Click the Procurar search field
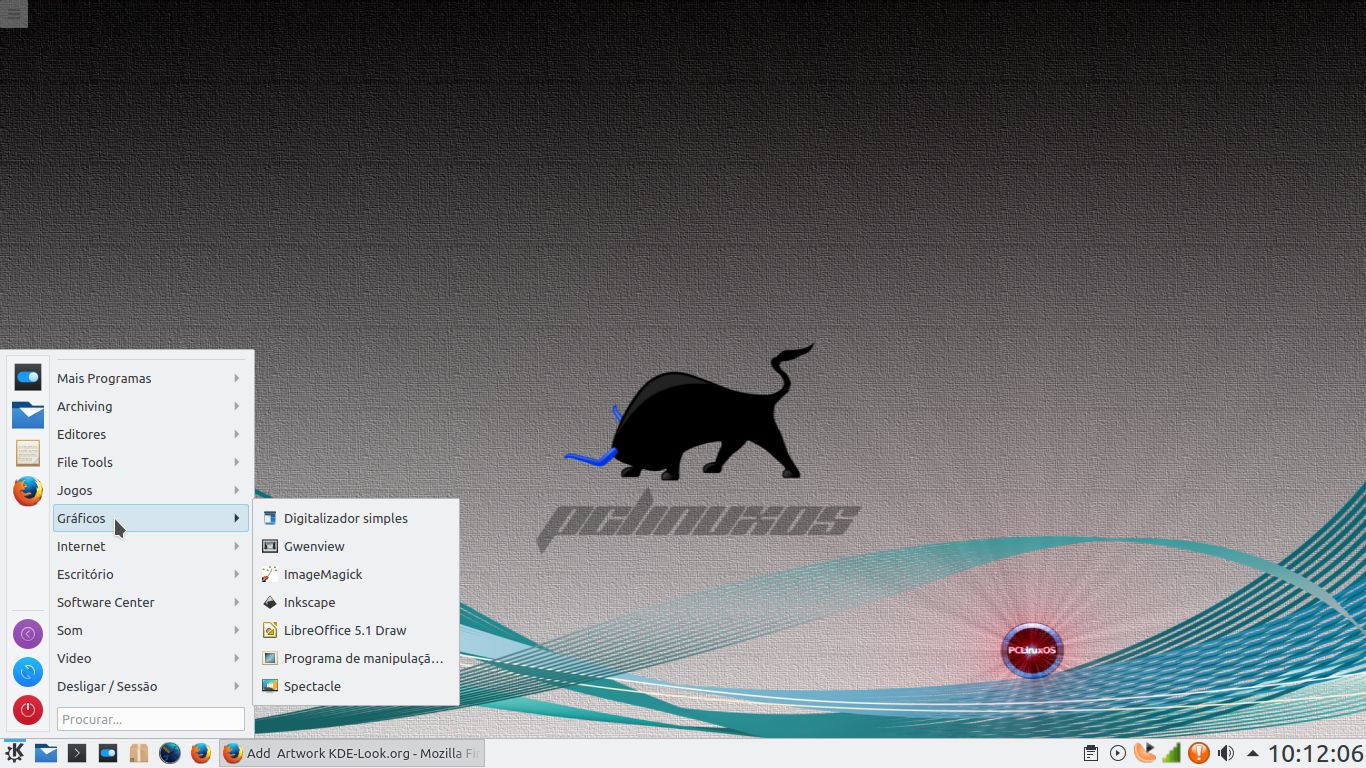The height and width of the screenshot is (768, 1366). pos(151,719)
